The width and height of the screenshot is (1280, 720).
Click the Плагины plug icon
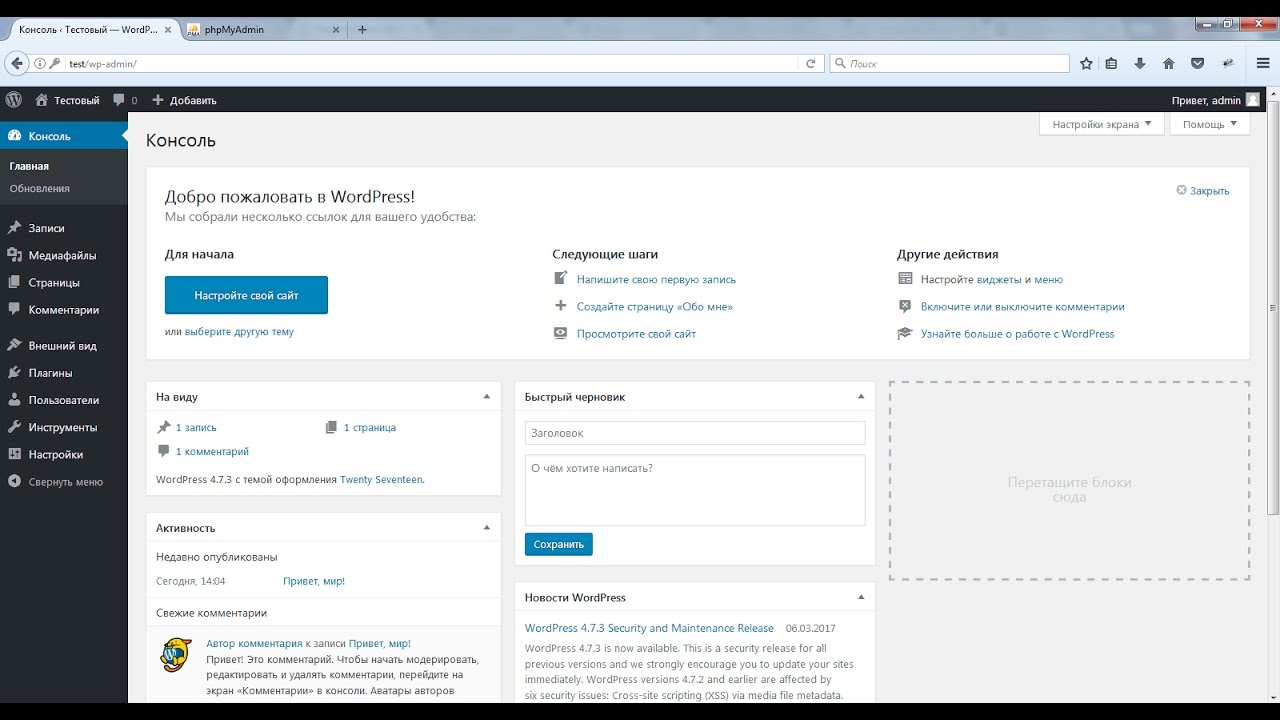click(14, 373)
